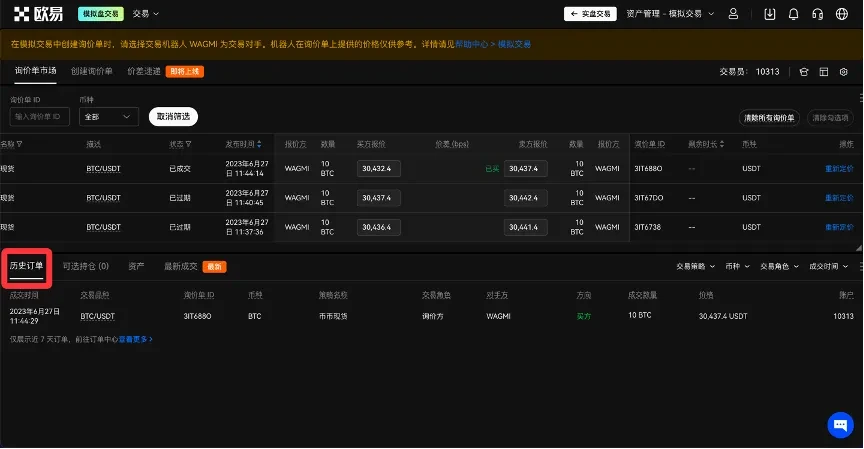This screenshot has width=864, height=449.
Task: Click the tutorial graduation cap icon
Action: [802, 72]
